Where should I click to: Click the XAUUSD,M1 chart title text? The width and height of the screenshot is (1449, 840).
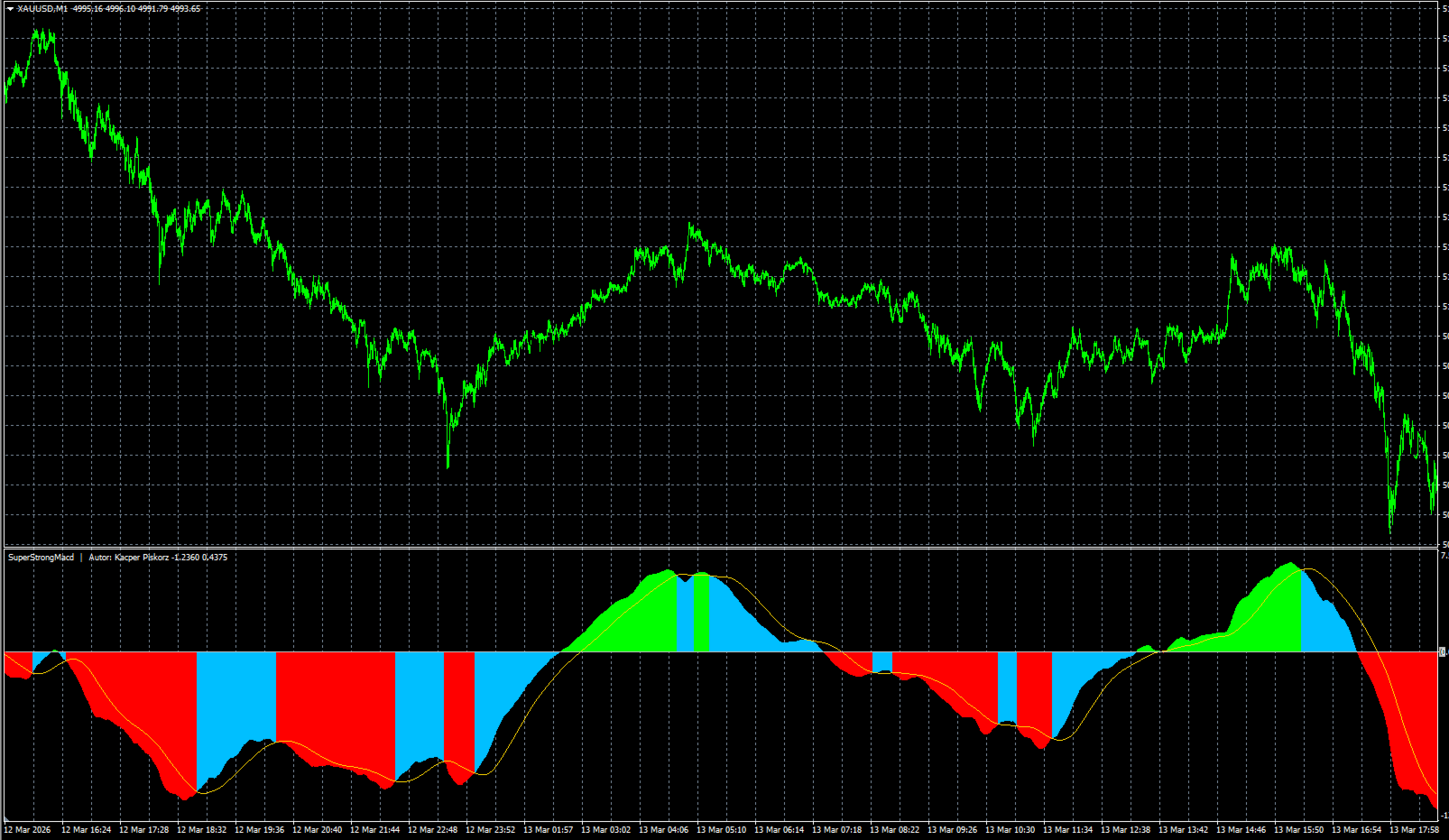[x=42, y=9]
